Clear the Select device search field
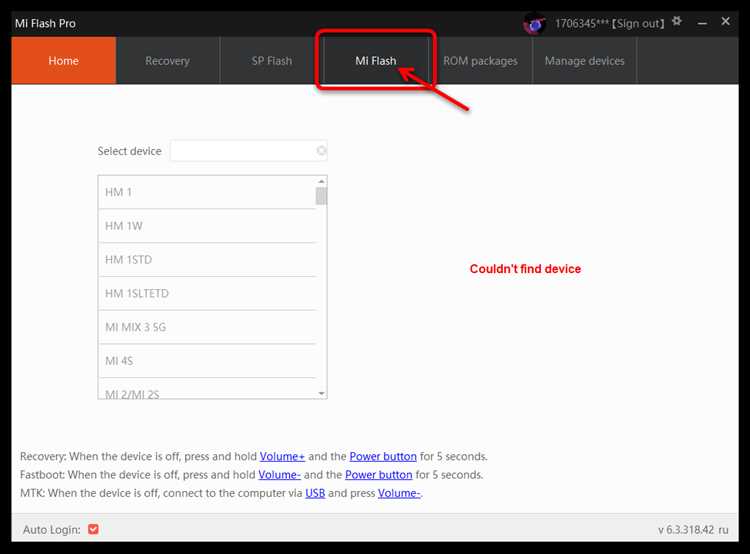 (321, 151)
